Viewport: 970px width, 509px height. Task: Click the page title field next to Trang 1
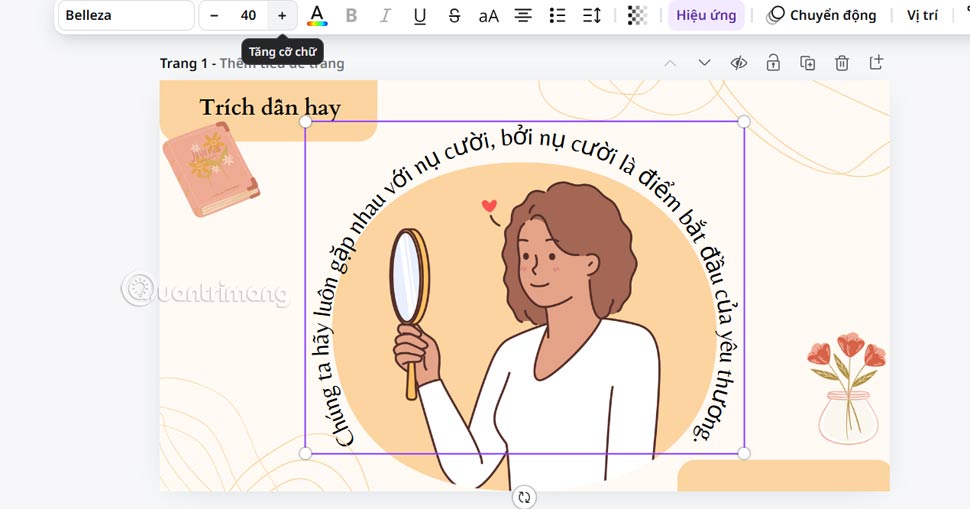pyautogui.click(x=282, y=64)
